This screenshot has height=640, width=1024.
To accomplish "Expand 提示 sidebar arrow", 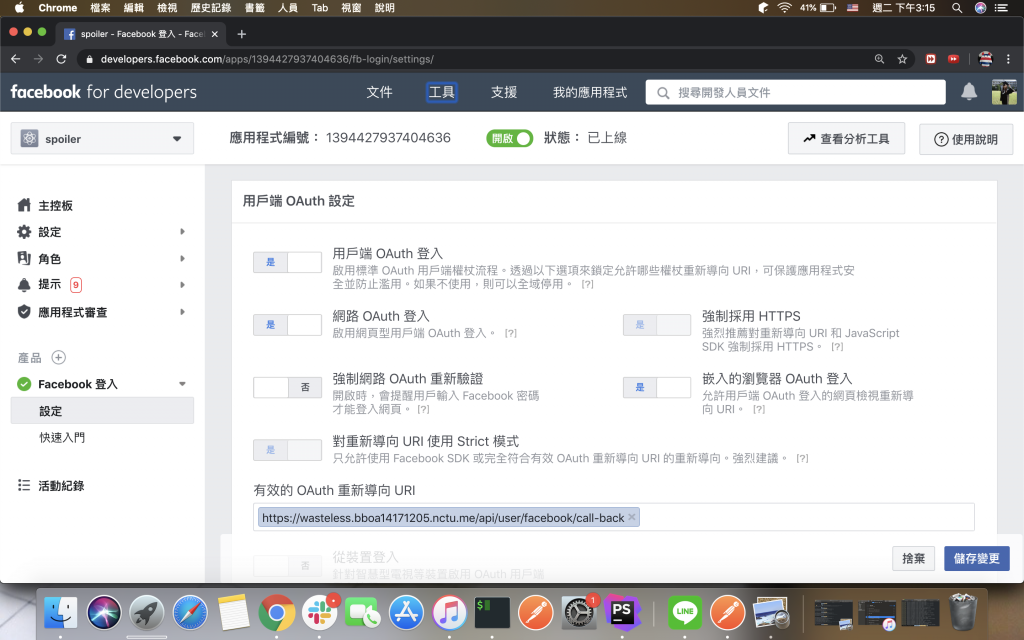I will (x=182, y=285).
